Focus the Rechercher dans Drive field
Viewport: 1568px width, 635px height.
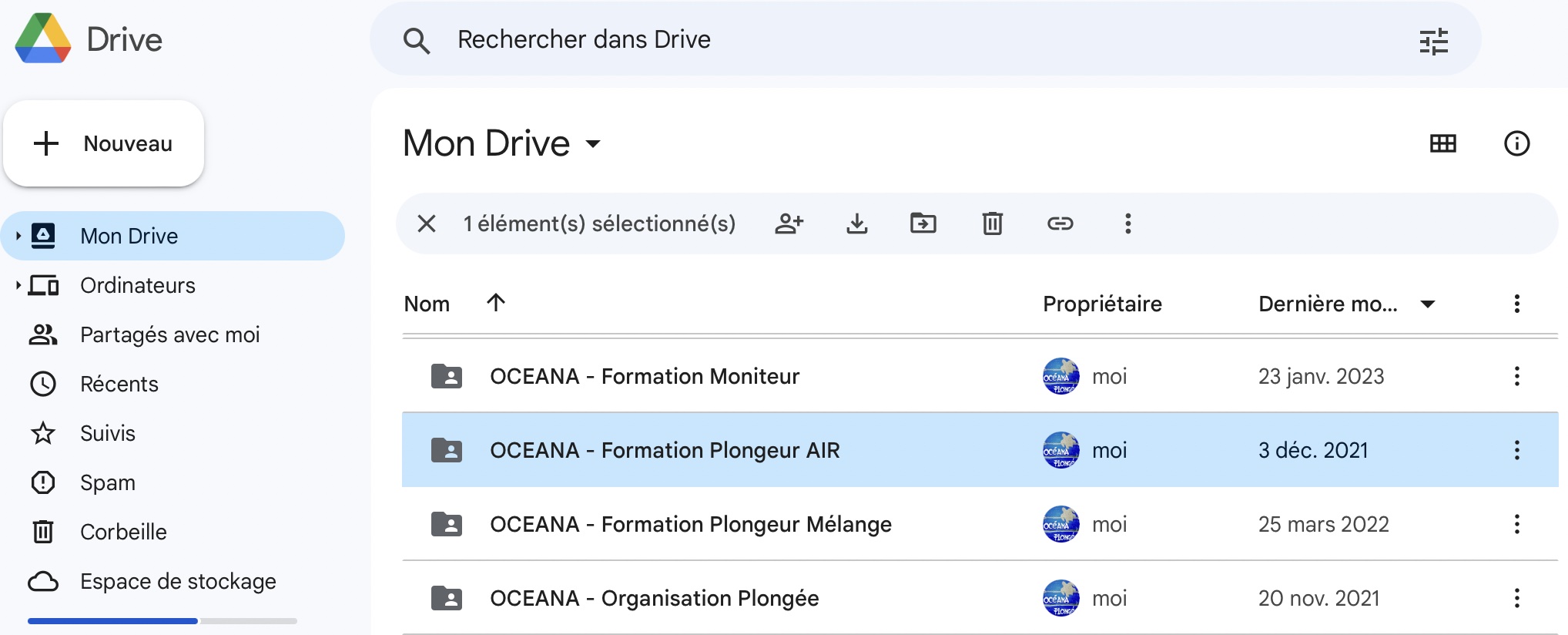tap(924, 40)
